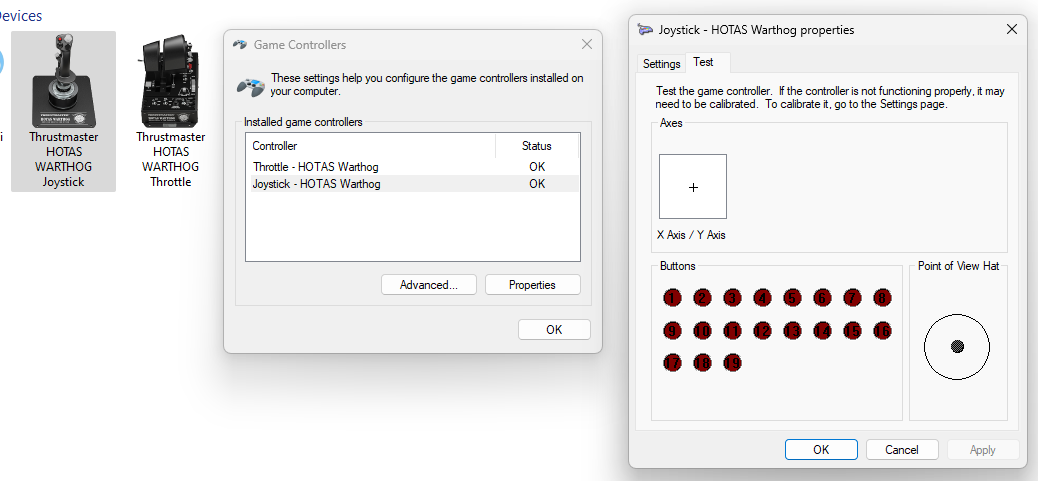Click the joystick icon in properties title bar
Image resolution: width=1038 pixels, height=481 pixels.
click(x=645, y=30)
